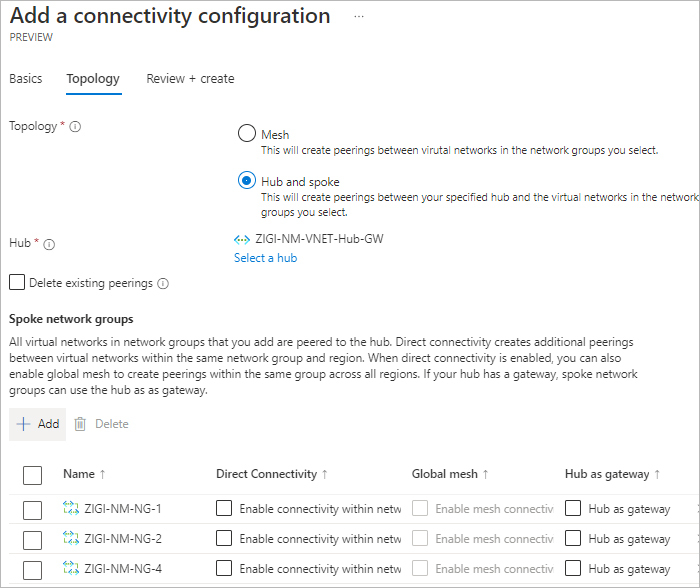Click the ZIGI-NM-NG-4 network group icon

pos(71,568)
